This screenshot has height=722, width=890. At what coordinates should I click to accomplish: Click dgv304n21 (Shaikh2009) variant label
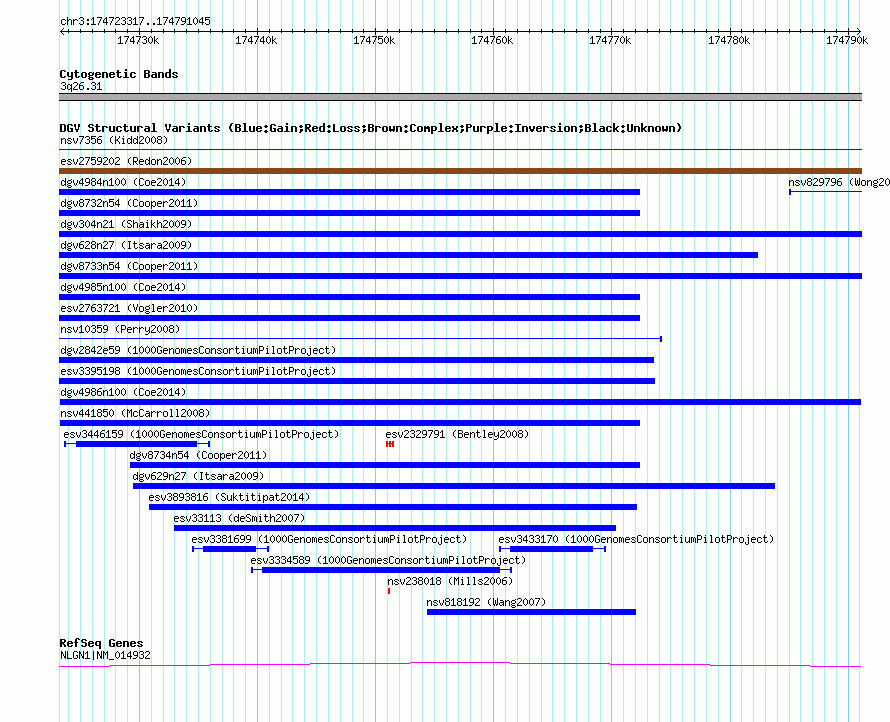[126, 224]
